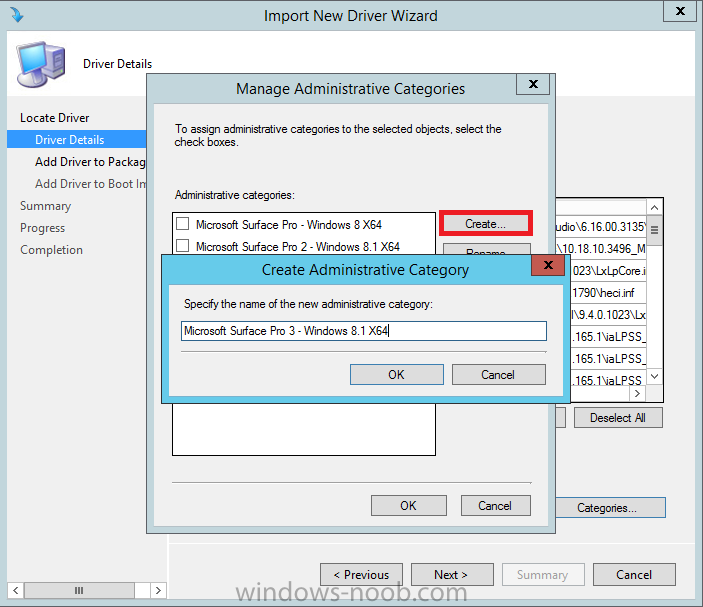Cancel the Create Administrative Category dialog
Screen dimensions: 703x607
click(498, 374)
